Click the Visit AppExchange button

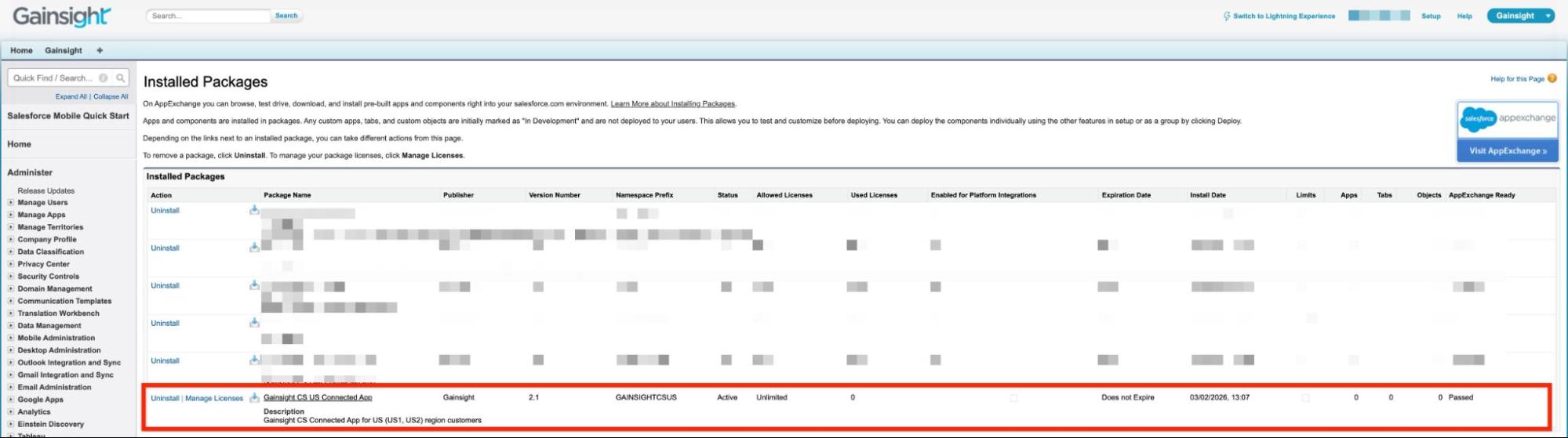(x=1508, y=150)
